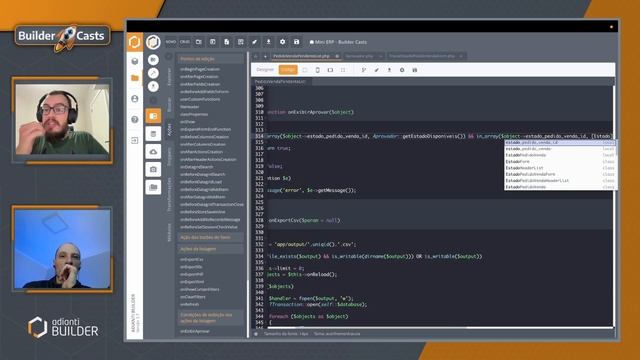The height and width of the screenshot is (360, 640).
Task: Click the PedidoVendaPendenteList sub-tab above code
Action: [x=280, y=82]
